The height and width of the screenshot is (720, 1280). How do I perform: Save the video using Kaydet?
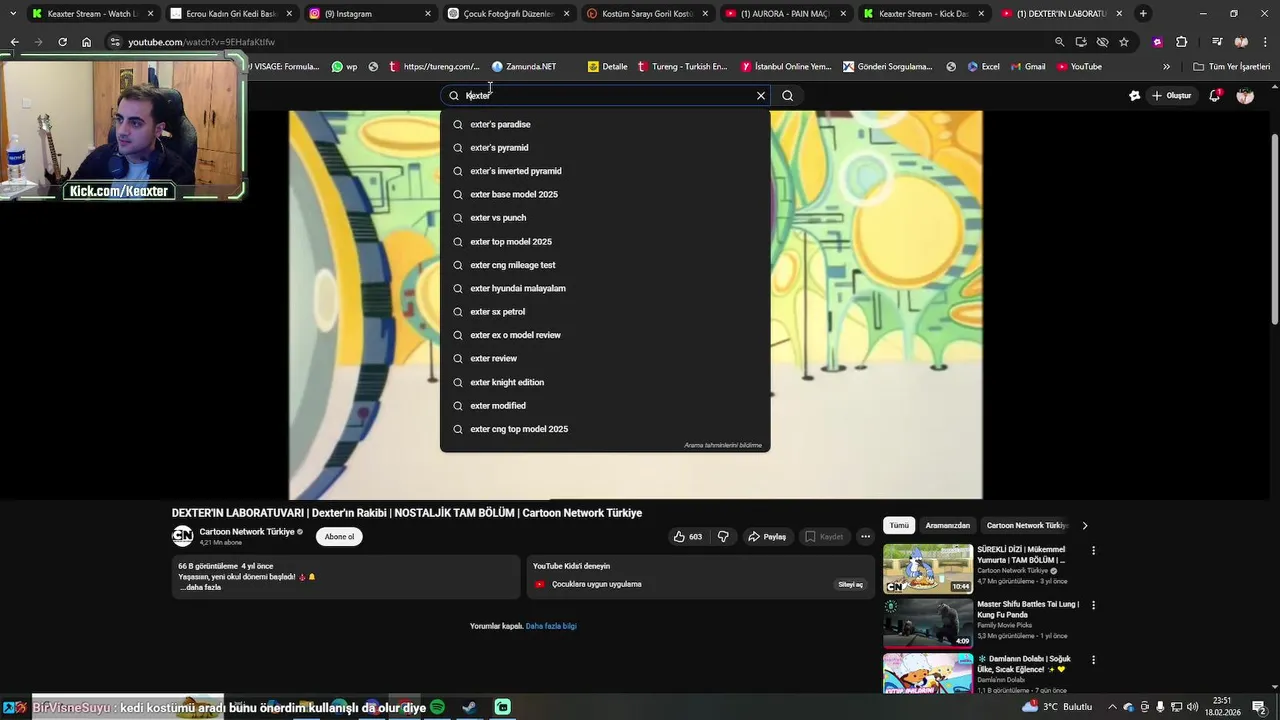(825, 537)
